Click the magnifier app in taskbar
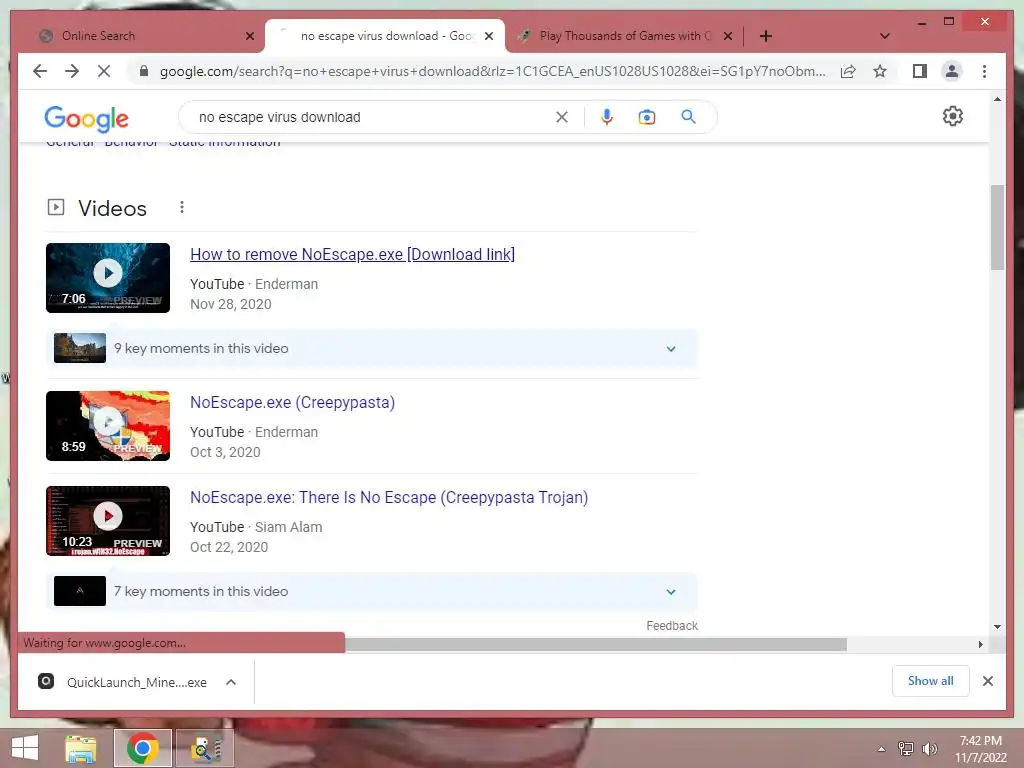This screenshot has width=1024, height=768. click(205, 748)
